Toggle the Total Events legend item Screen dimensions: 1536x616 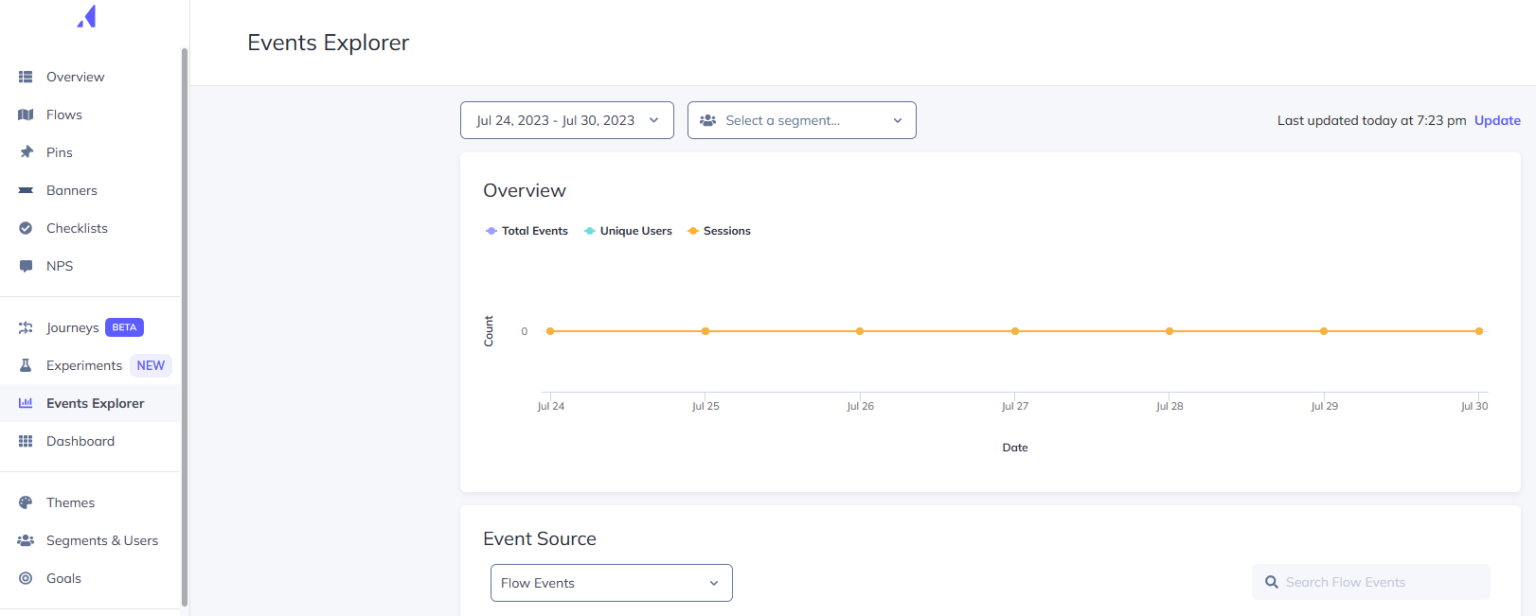point(527,230)
